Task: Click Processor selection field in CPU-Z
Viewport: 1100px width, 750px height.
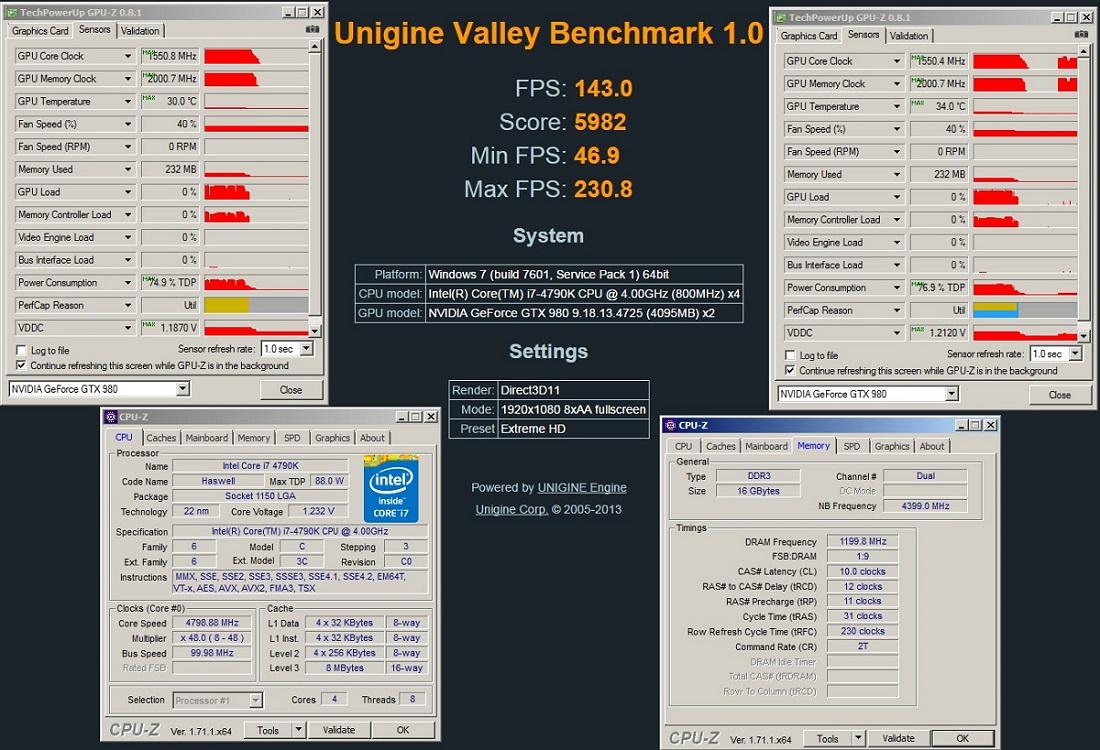Action: [x=218, y=700]
